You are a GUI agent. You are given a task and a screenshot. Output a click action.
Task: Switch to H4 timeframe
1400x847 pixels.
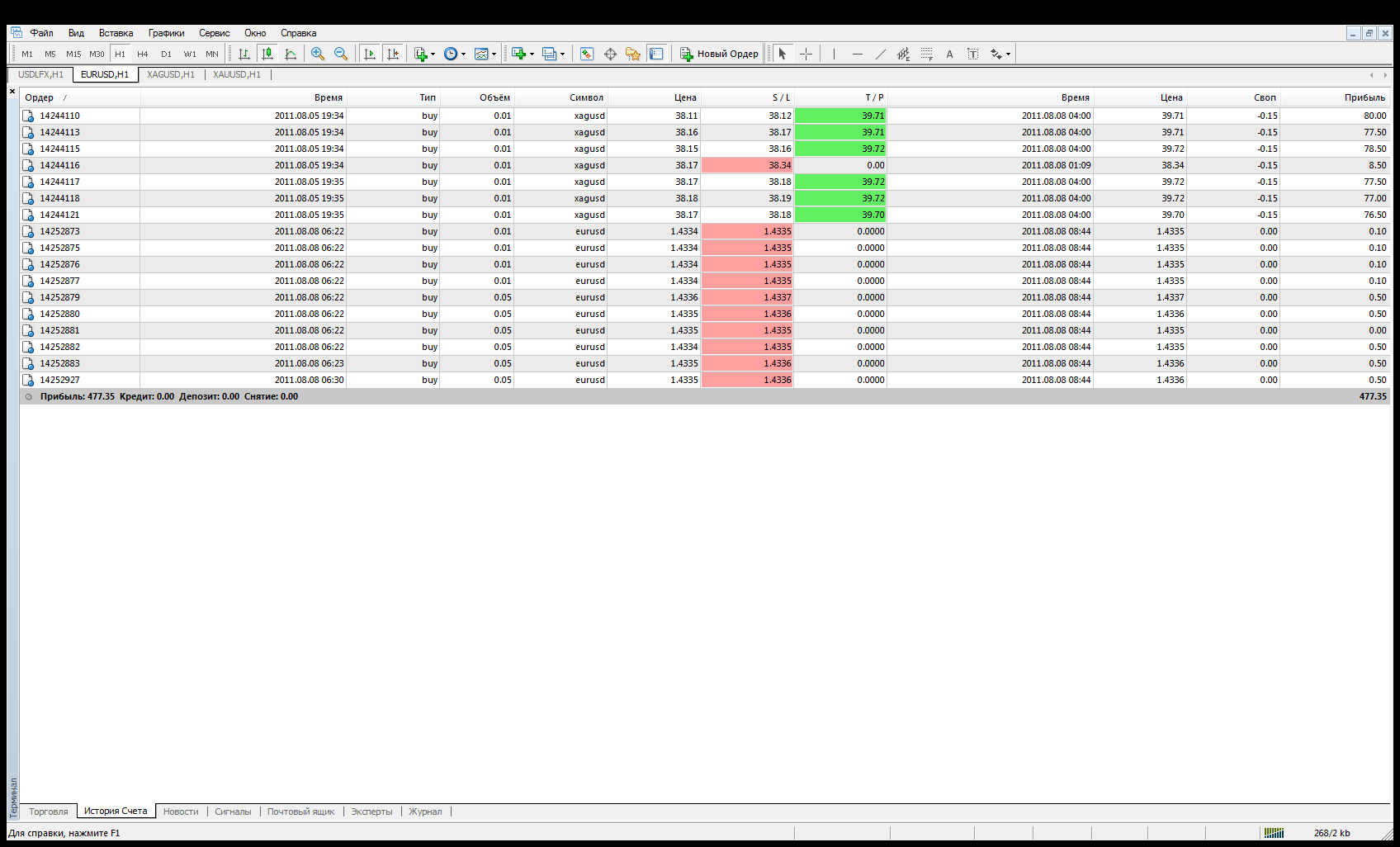143,54
